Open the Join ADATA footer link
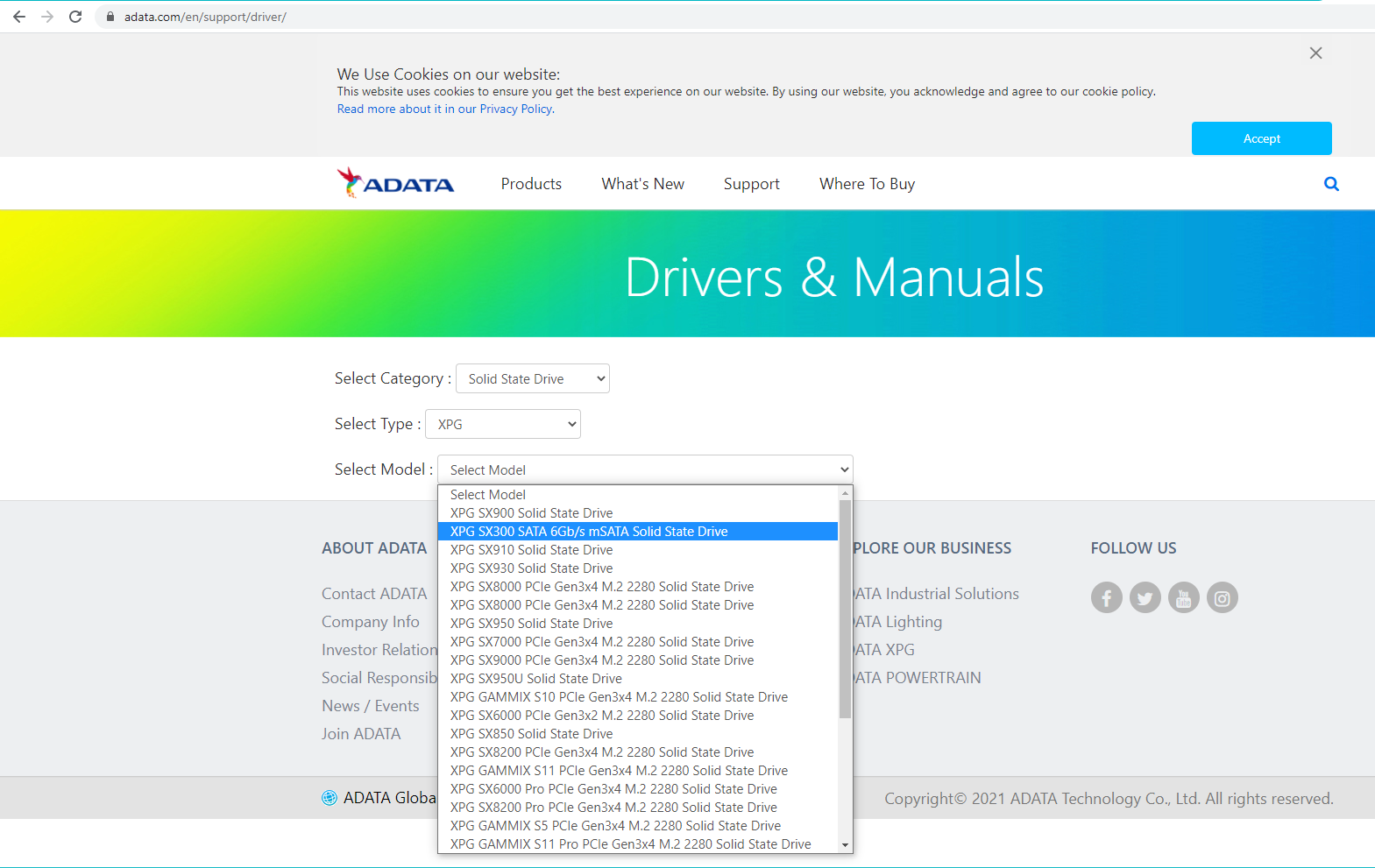1375x868 pixels. tap(361, 734)
